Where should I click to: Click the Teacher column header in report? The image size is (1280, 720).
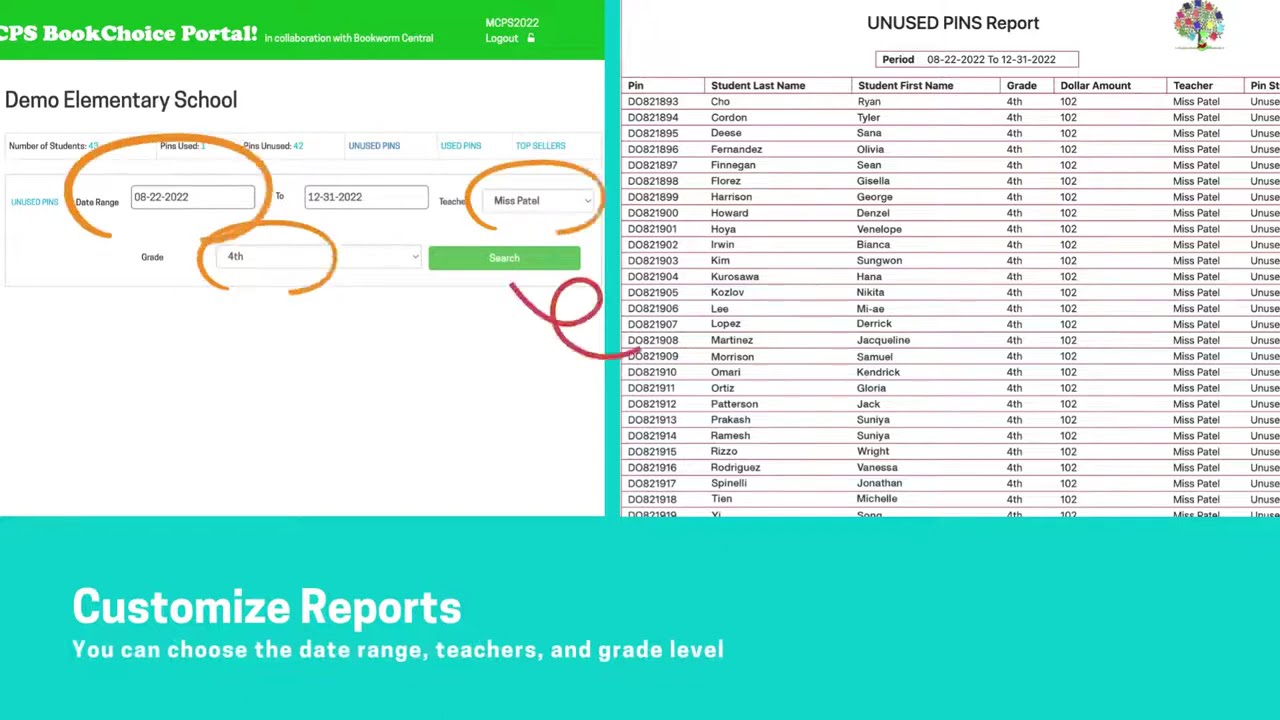(x=1193, y=86)
